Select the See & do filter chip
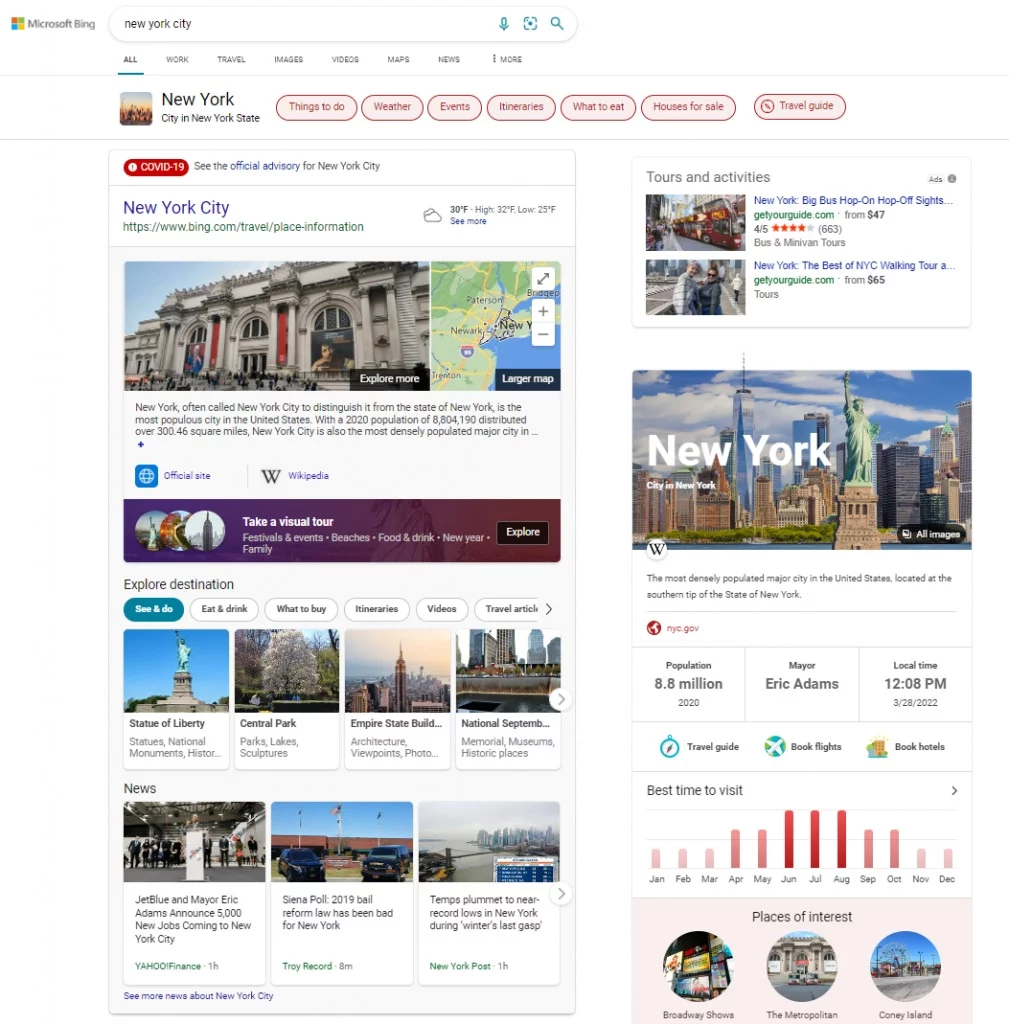This screenshot has width=1009, height=1024. pyautogui.click(x=154, y=609)
